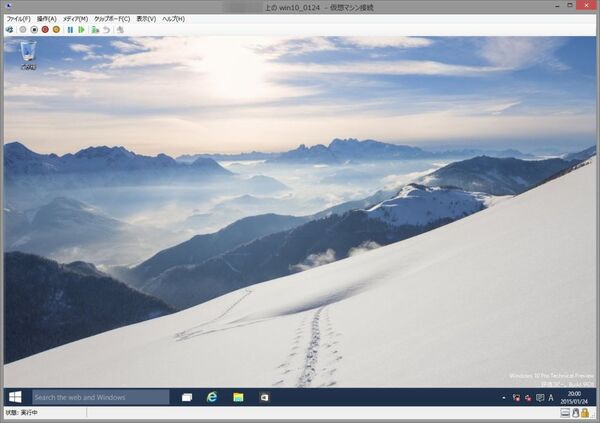This screenshot has width=600, height=423.
Task: Close the virtual machine connection window
Action: tap(587, 5)
